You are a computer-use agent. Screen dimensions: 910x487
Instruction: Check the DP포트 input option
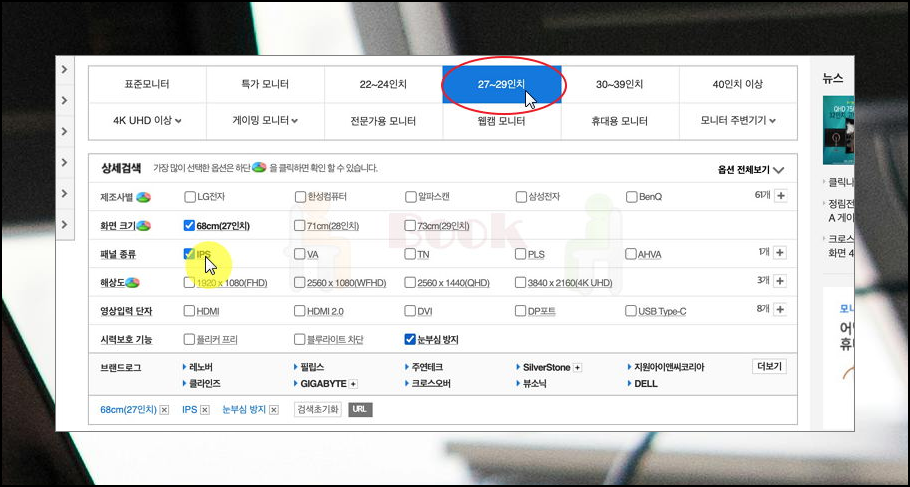click(520, 311)
